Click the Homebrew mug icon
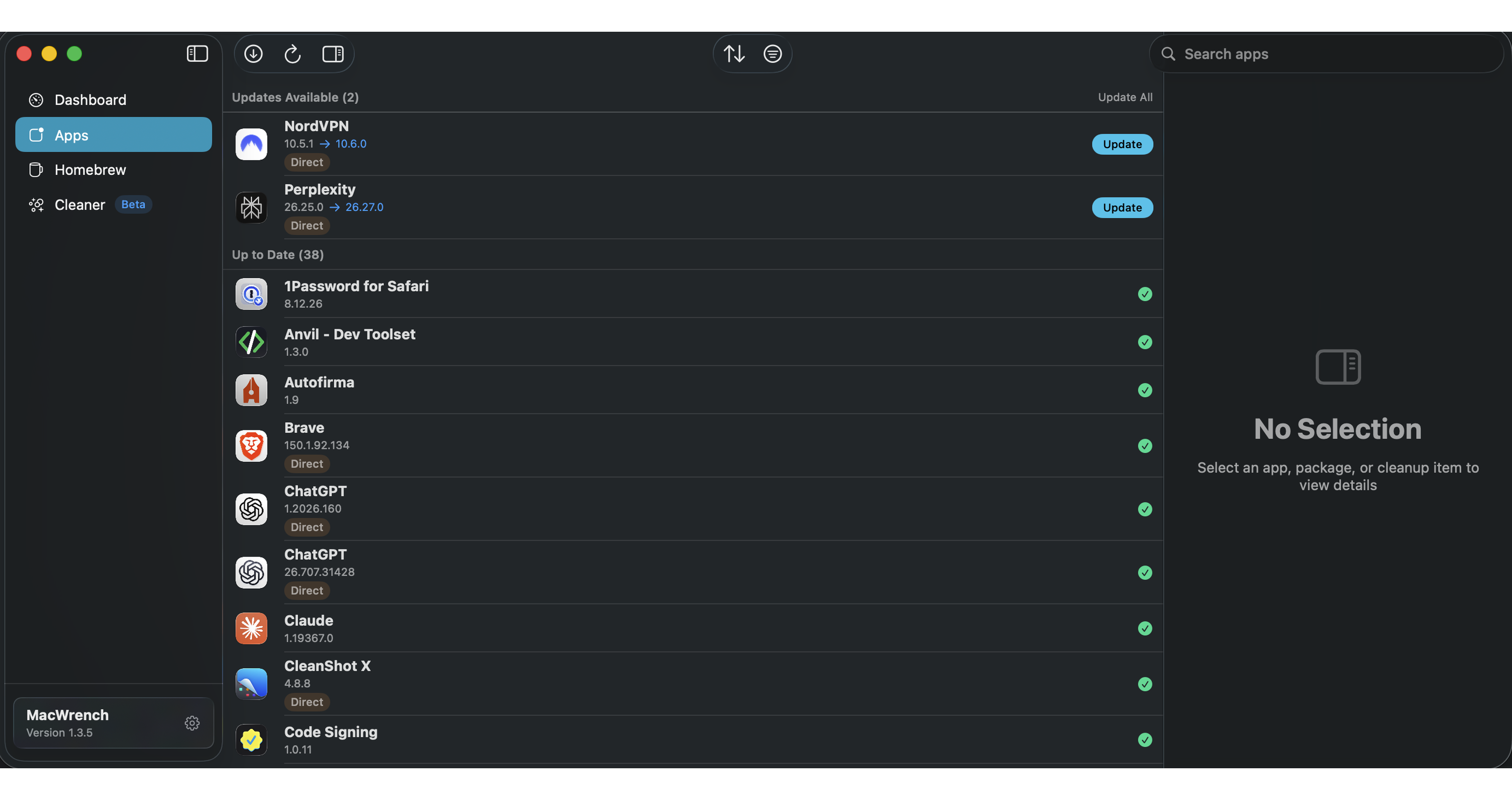Image resolution: width=1512 pixels, height=800 pixels. 36,169
